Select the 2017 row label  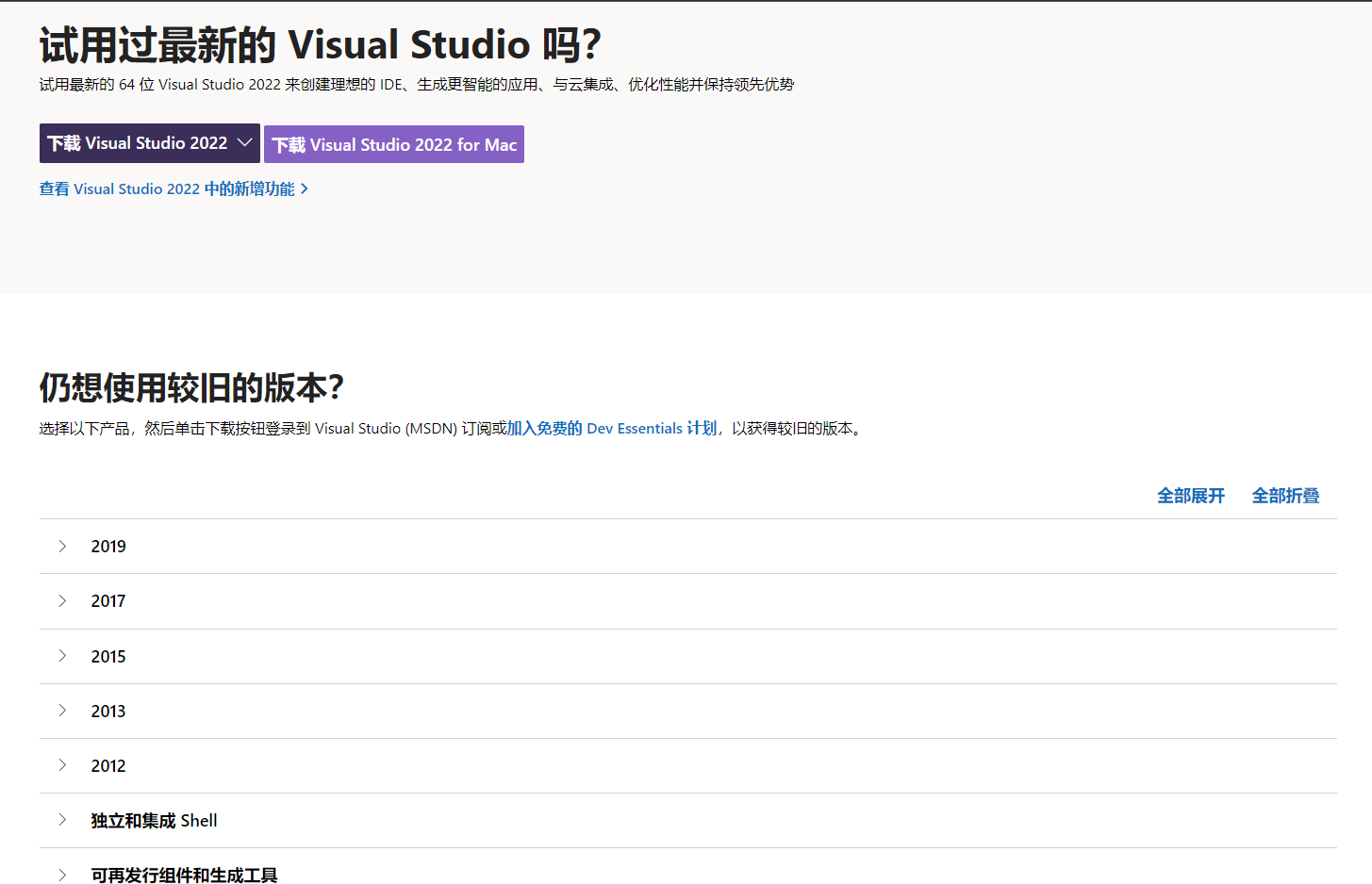pos(108,601)
